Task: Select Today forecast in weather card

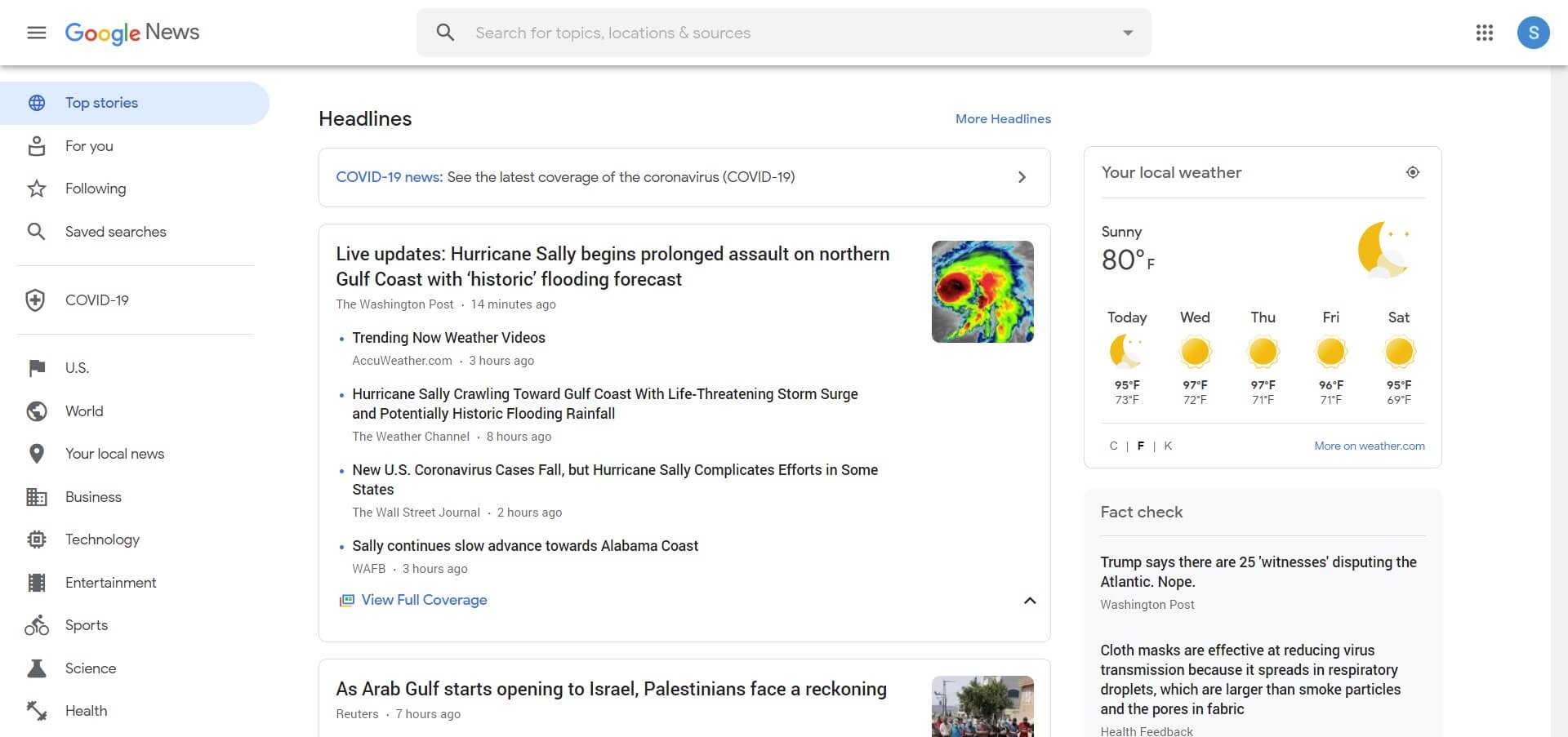Action: tap(1127, 357)
